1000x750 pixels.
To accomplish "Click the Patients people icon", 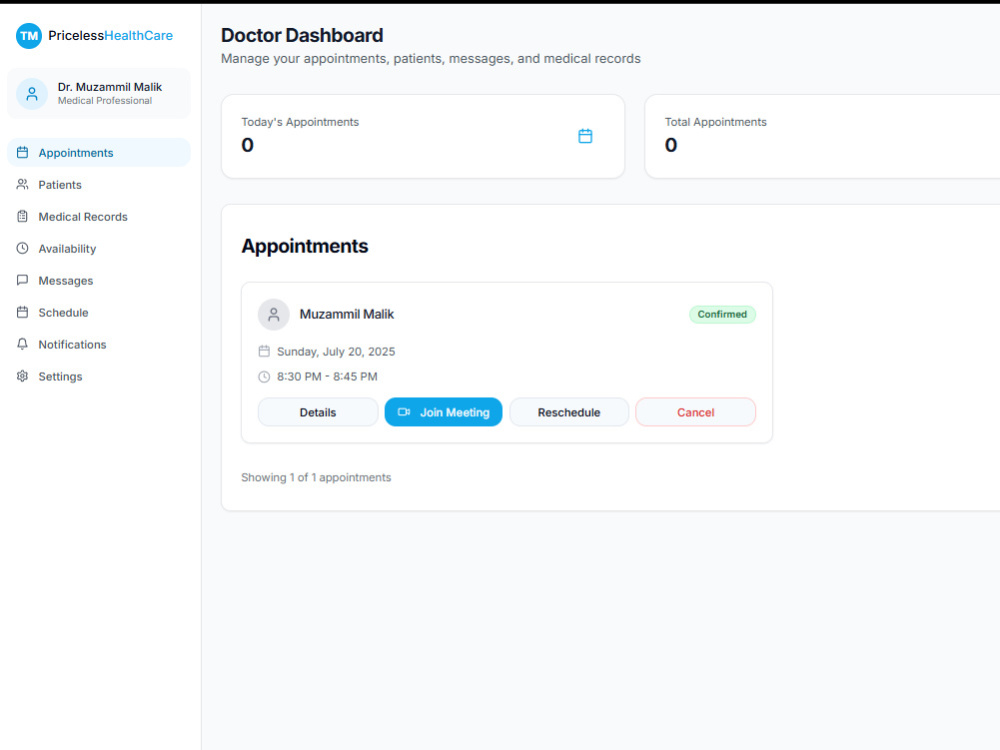I will tap(22, 184).
